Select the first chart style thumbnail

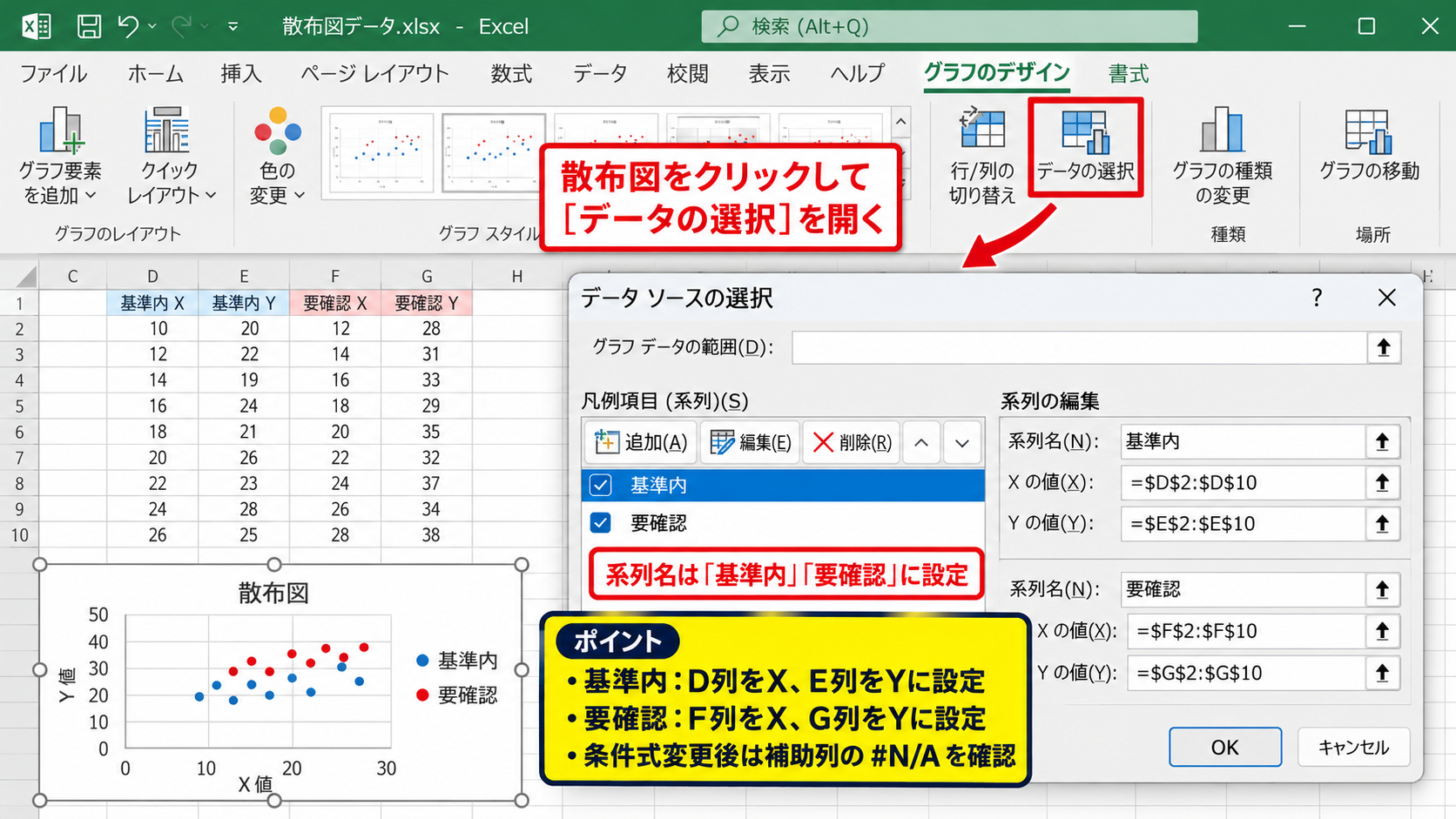click(381, 153)
